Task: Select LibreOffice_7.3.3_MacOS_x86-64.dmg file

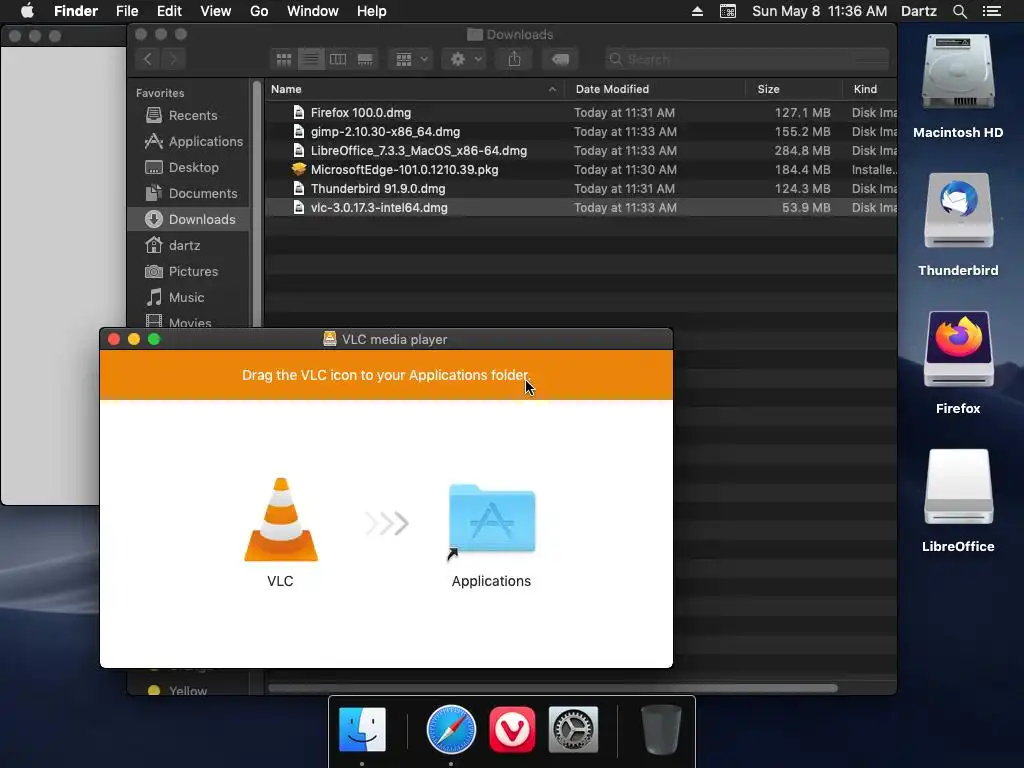Action: coord(581,150)
